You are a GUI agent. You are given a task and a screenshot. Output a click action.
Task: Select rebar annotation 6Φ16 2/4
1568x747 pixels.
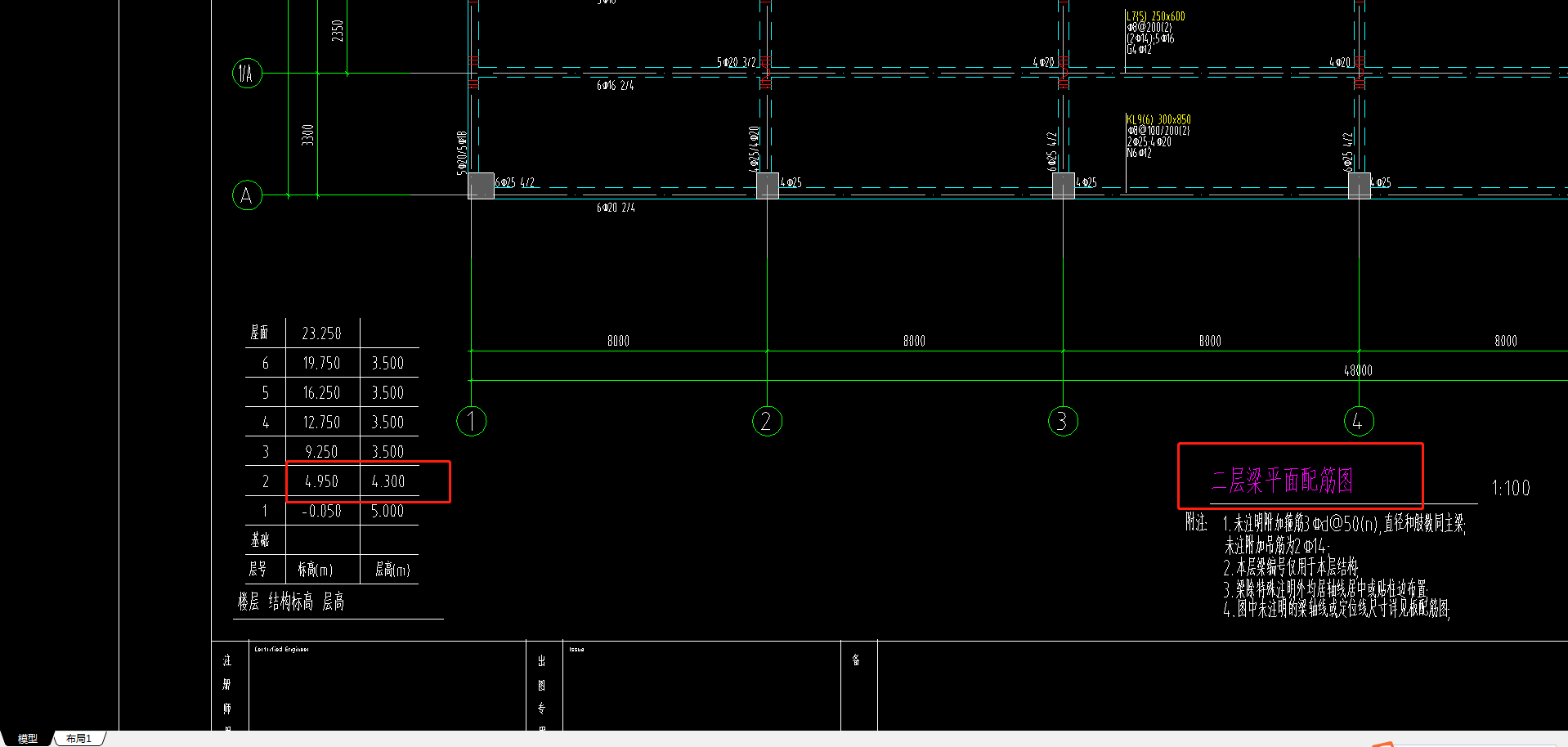pyautogui.click(x=616, y=85)
